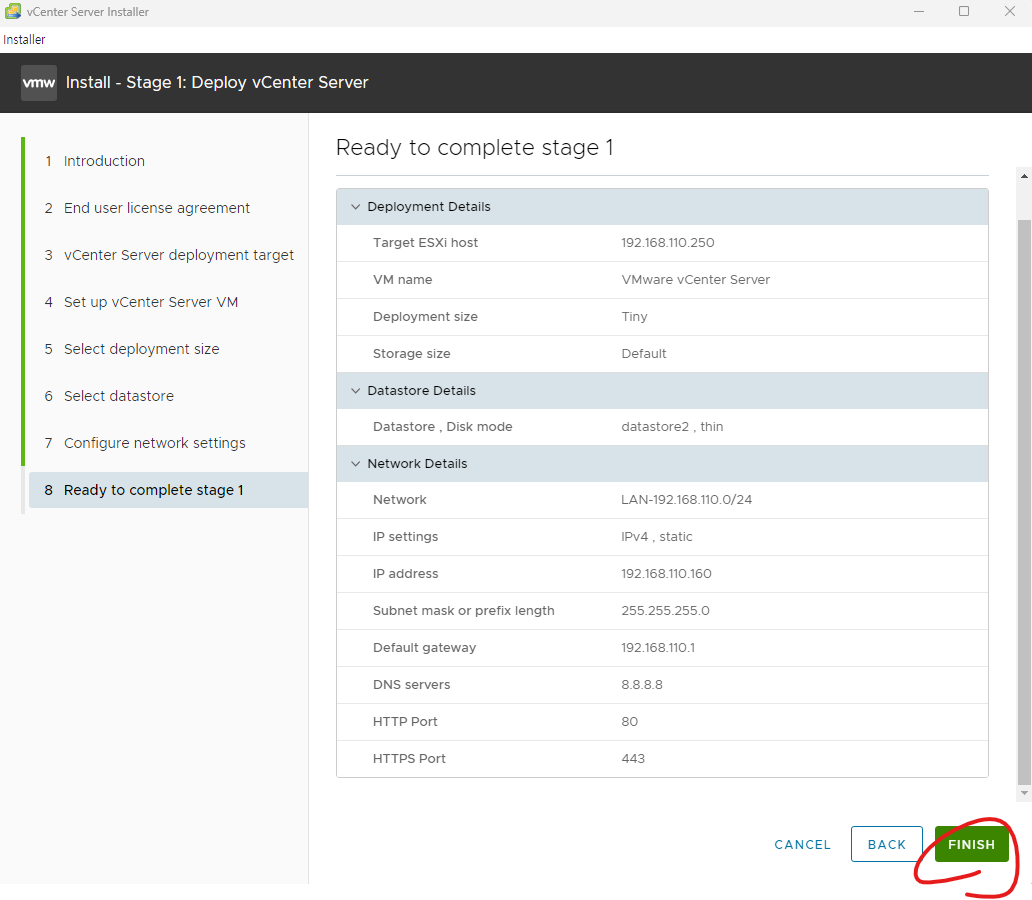Minimize the installer window
The height and width of the screenshot is (900, 1032).
click(x=919, y=12)
